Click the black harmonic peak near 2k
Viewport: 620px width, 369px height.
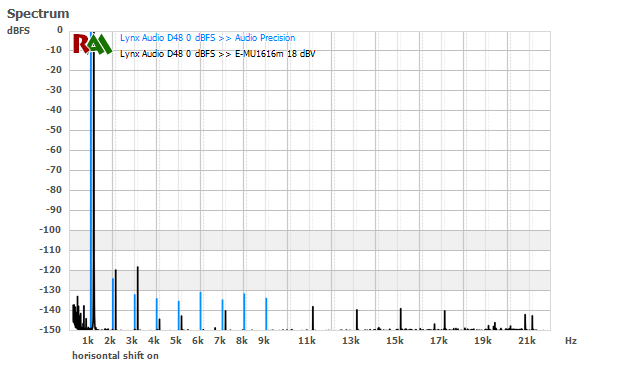(116, 299)
